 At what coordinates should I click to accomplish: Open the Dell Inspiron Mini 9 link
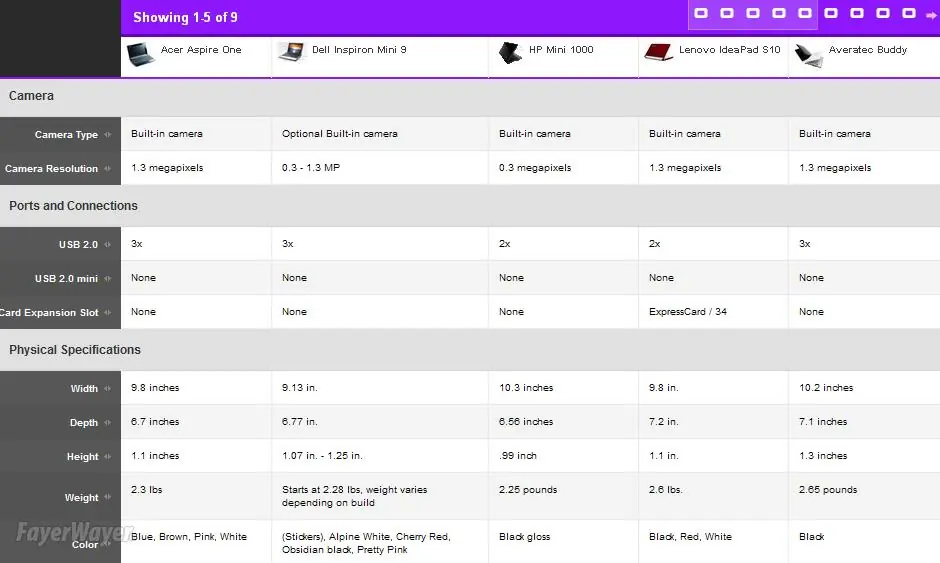tap(359, 50)
